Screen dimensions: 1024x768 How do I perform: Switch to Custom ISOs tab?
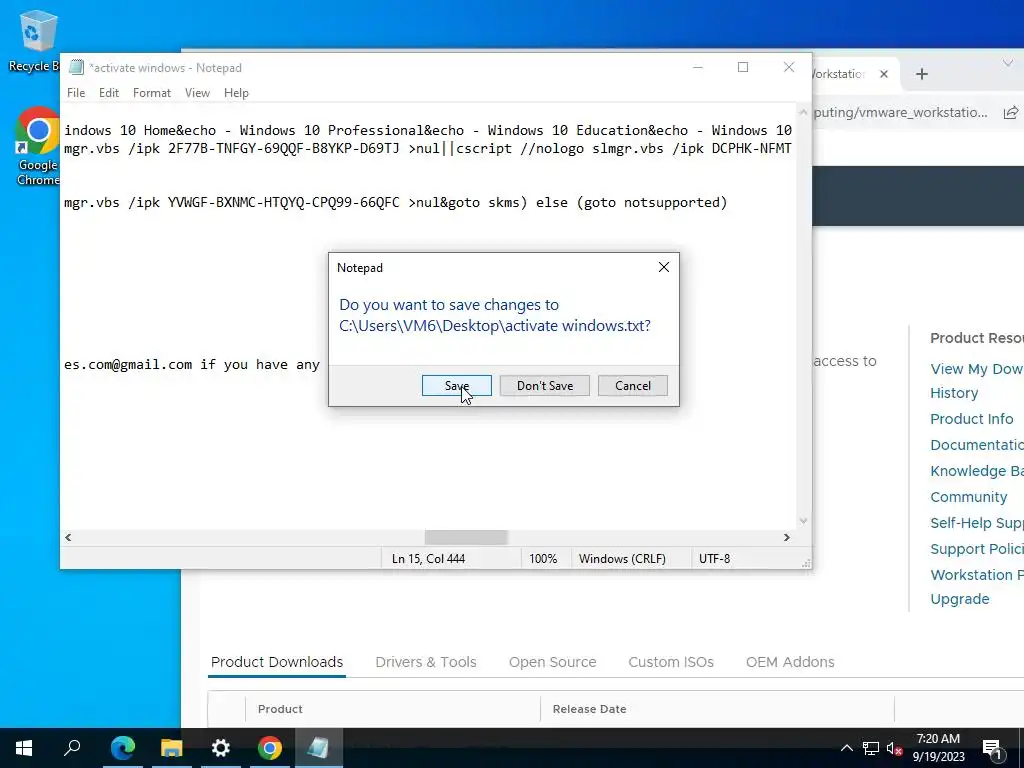pos(671,662)
